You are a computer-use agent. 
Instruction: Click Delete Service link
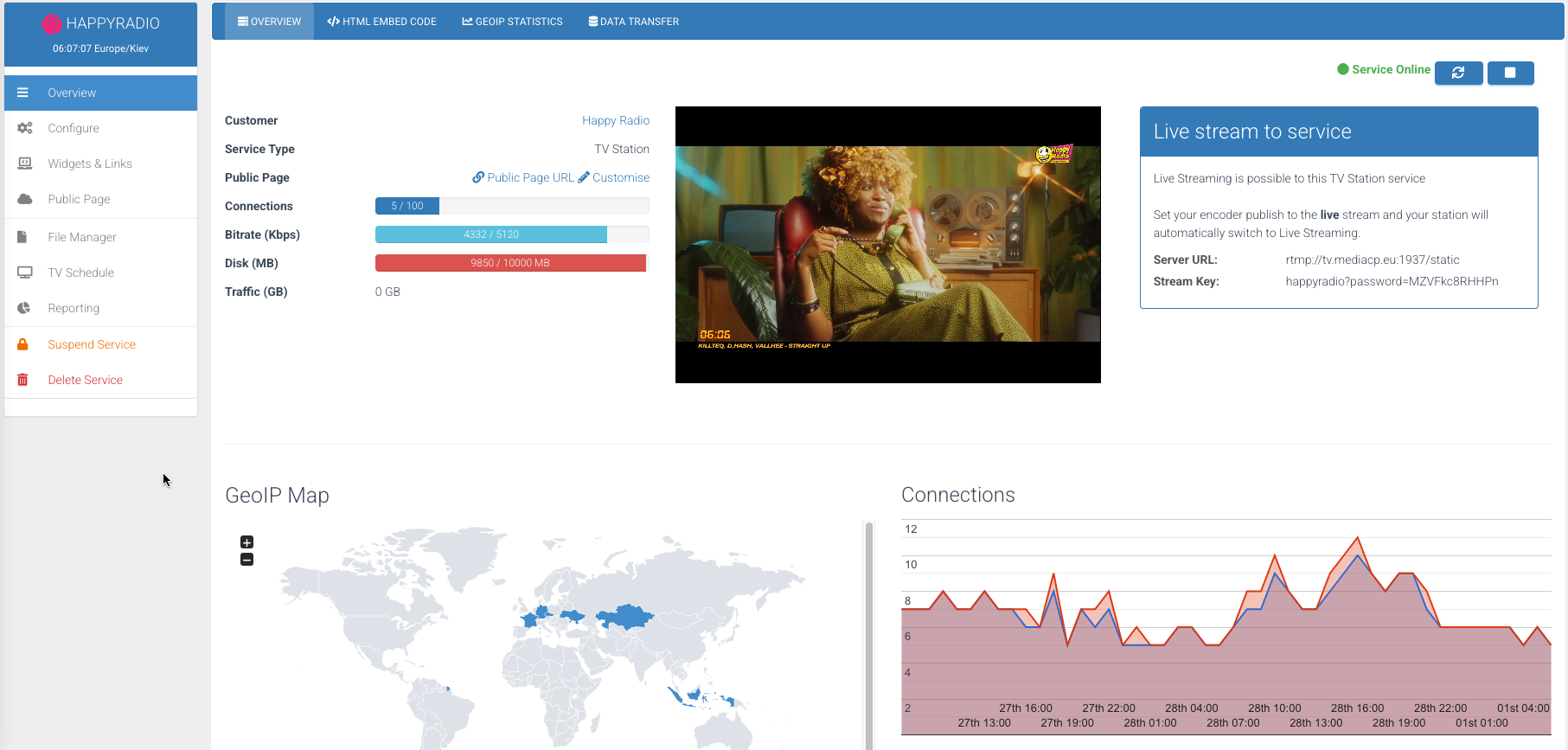click(x=85, y=380)
